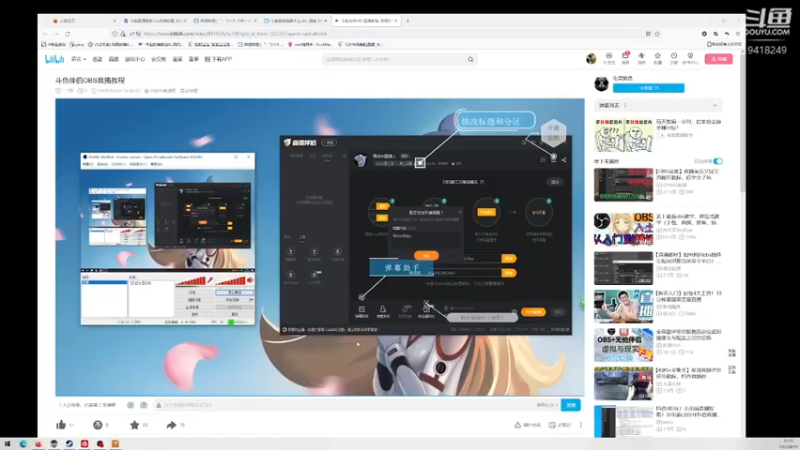Open the anime nav item
This screenshot has width=800, height=450.
[97, 59]
